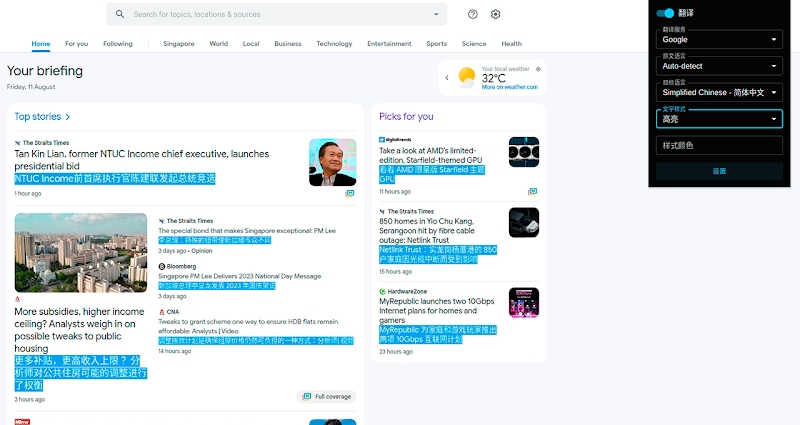Viewport: 800px width, 425px height.
Task: Click the CNA source logo
Action: click(x=162, y=312)
